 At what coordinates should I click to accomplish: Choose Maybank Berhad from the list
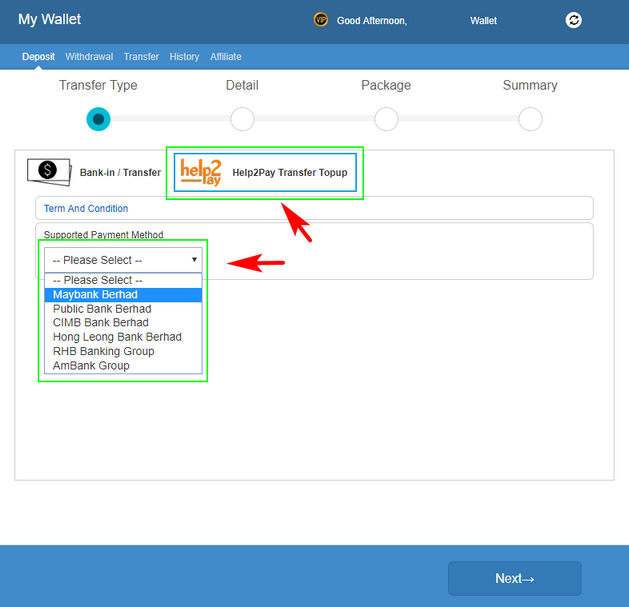click(x=95, y=295)
